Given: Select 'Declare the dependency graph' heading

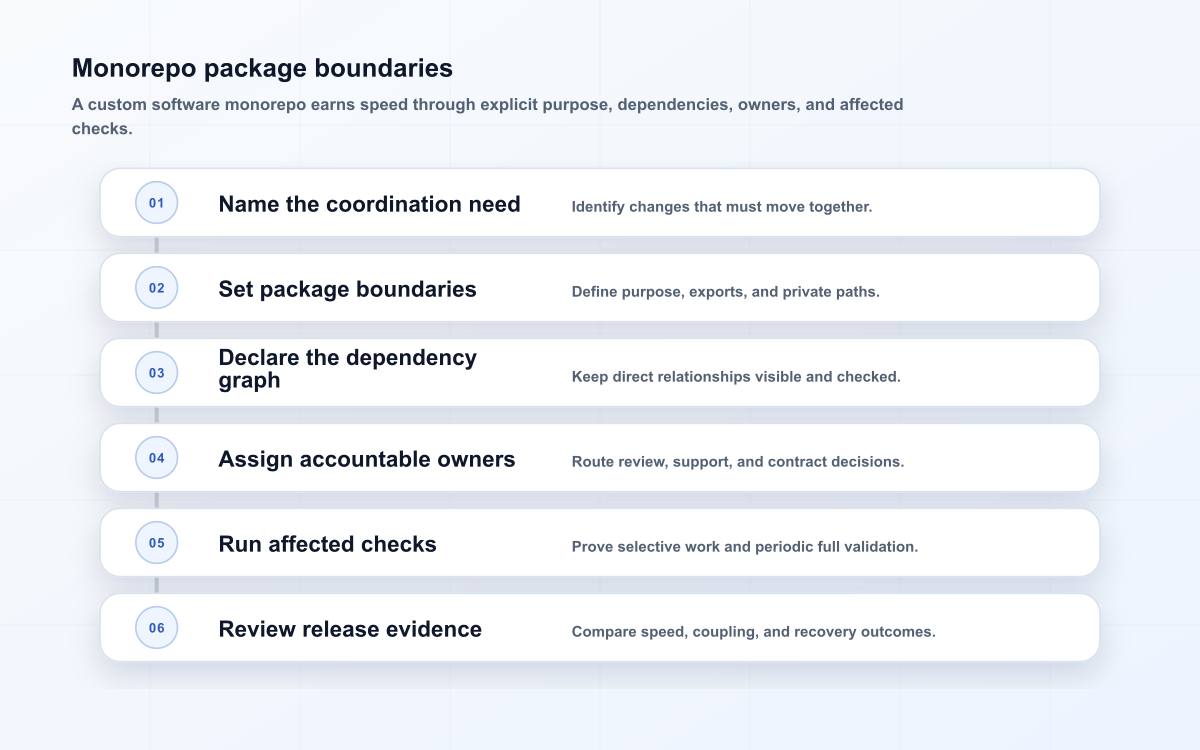Looking at the screenshot, I should [347, 369].
